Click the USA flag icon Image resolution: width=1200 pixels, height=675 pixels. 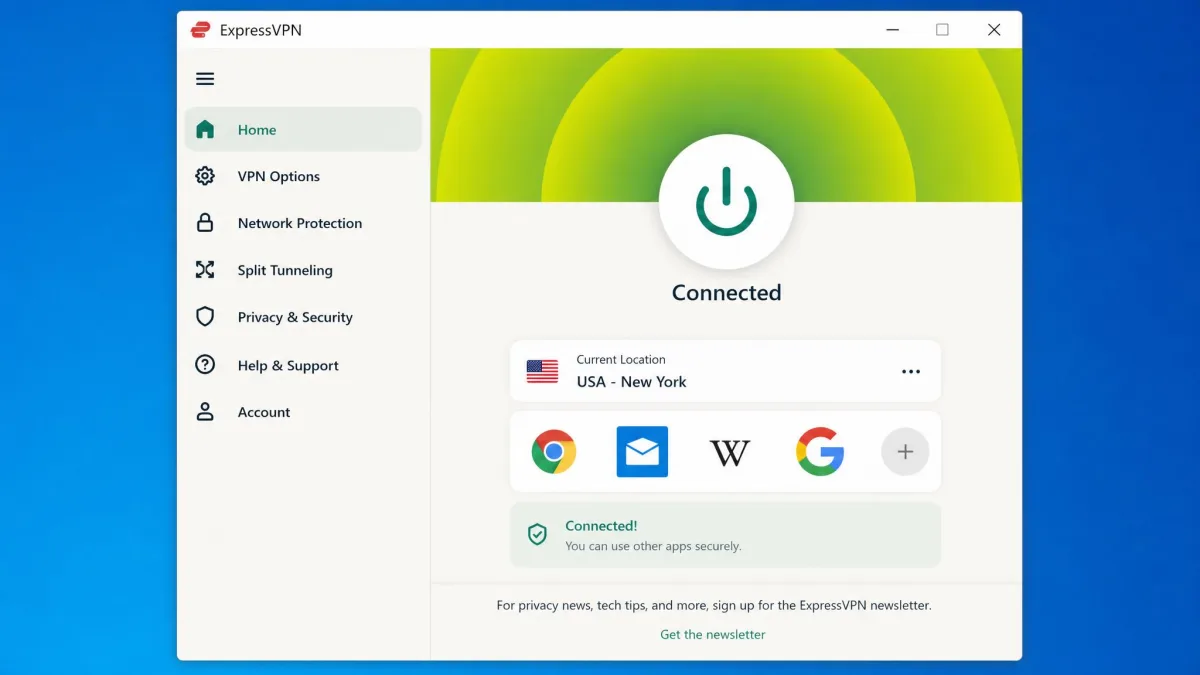point(543,371)
